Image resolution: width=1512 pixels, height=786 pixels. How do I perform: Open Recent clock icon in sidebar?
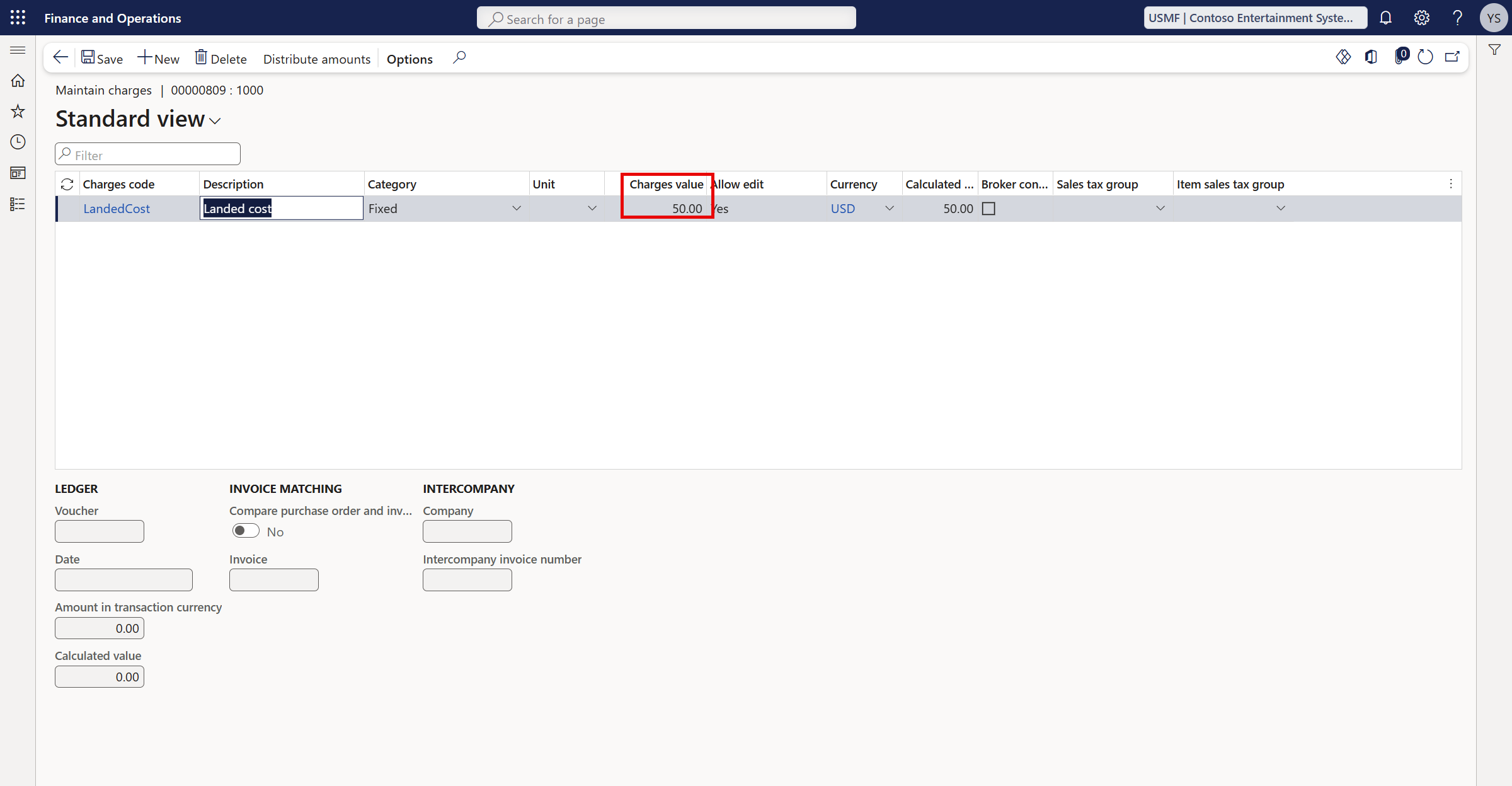click(x=18, y=142)
